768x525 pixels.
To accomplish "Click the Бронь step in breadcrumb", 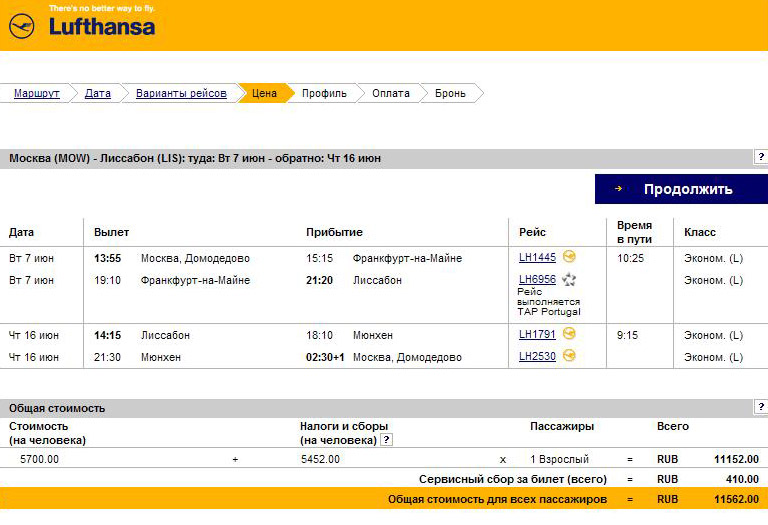I will (x=450, y=94).
